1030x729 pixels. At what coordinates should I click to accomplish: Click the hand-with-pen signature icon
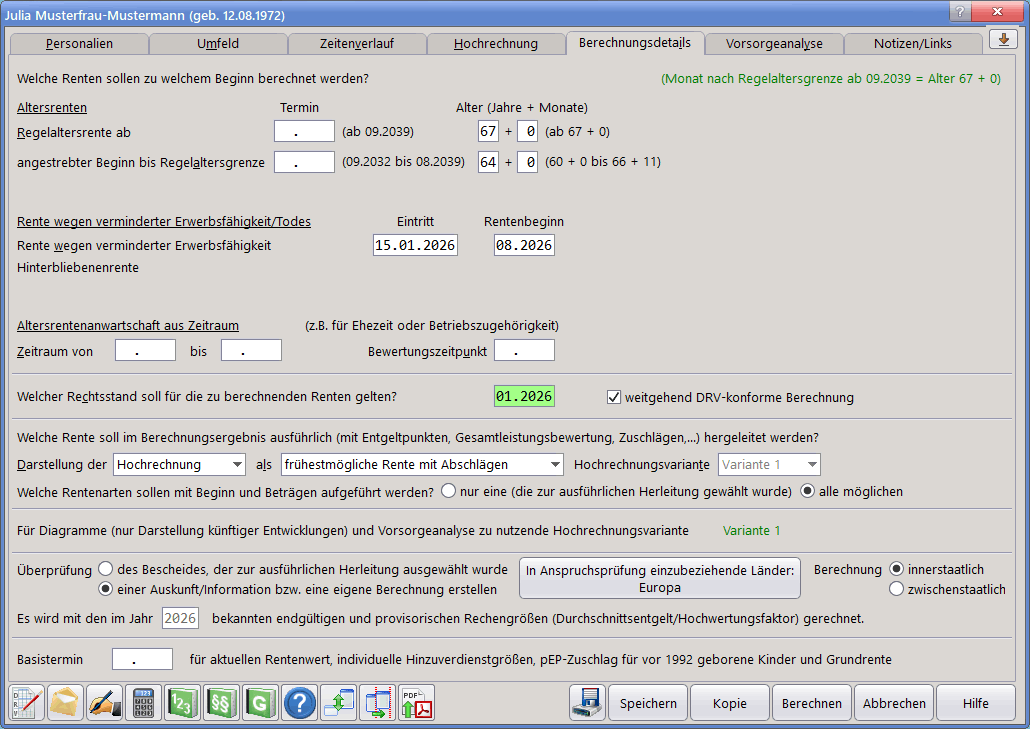tap(105, 703)
